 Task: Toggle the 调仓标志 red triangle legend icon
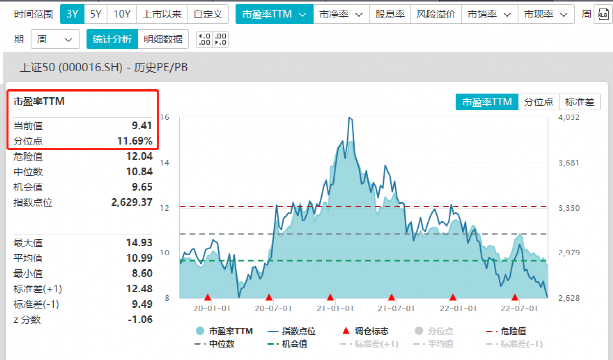(346, 331)
